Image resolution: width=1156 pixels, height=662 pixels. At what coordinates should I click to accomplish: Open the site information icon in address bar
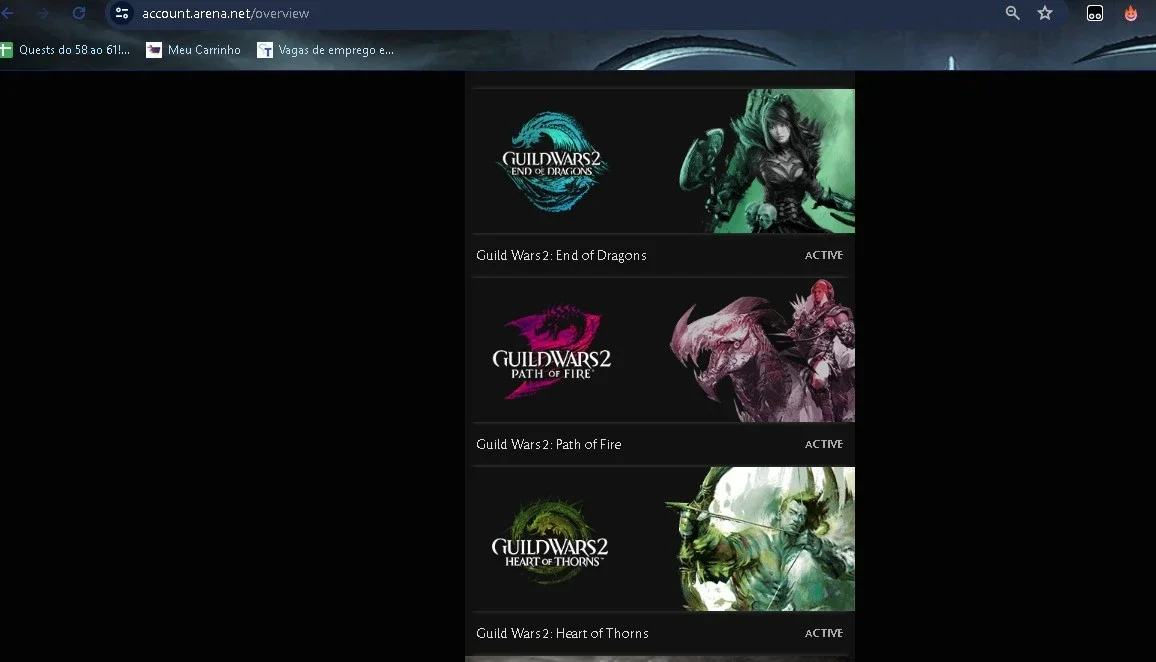122,13
